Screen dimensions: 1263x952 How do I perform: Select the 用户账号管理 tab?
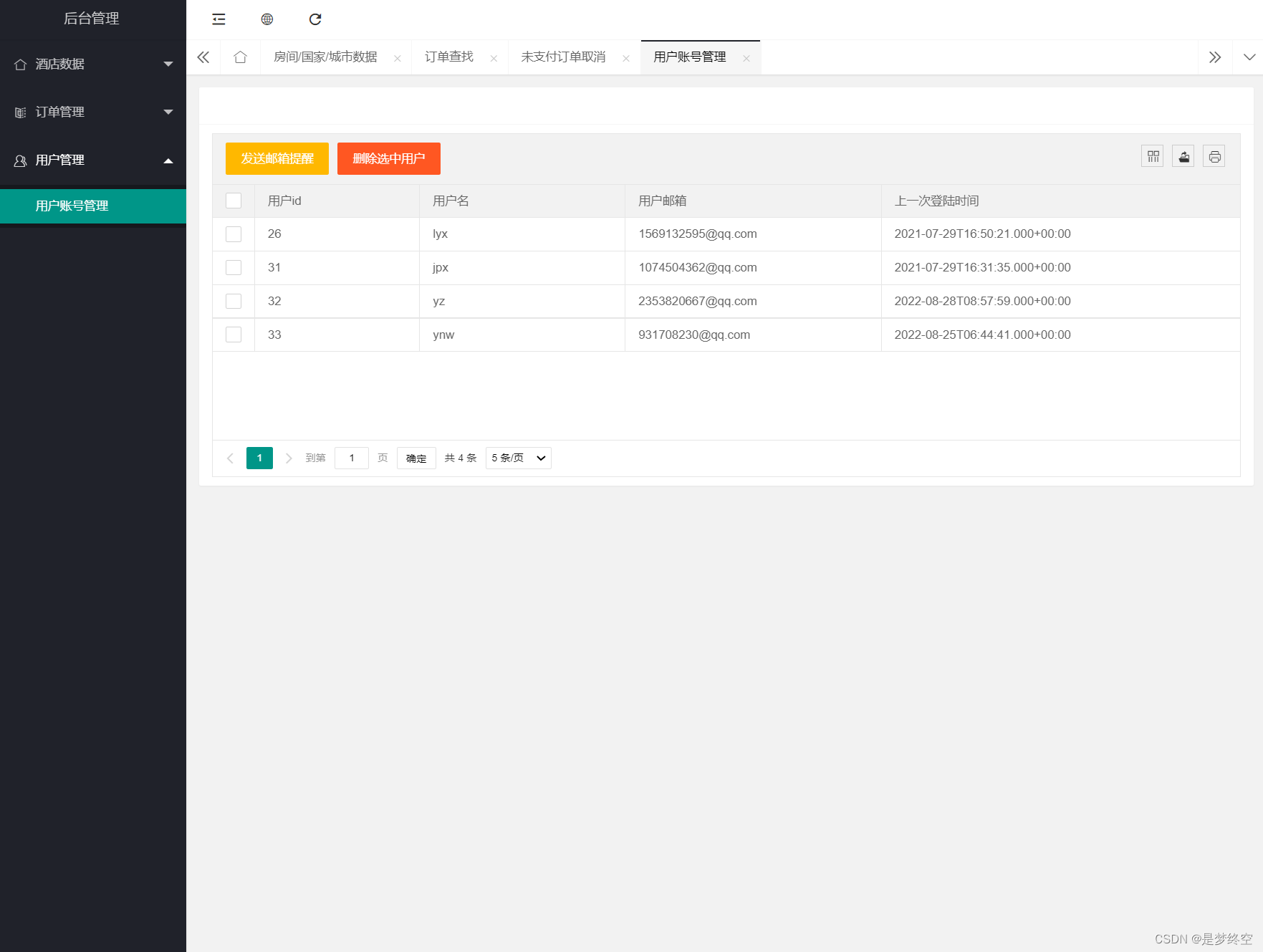click(x=690, y=57)
